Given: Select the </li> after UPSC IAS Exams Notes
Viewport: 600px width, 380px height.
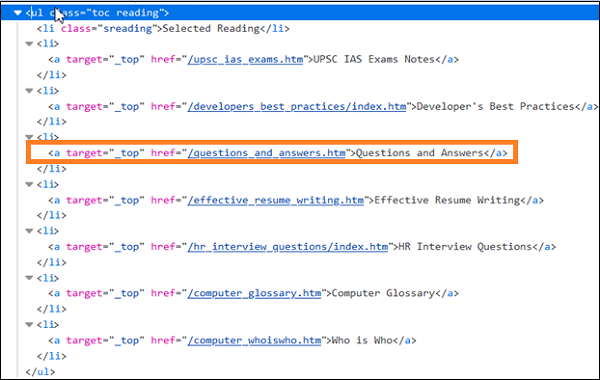Looking at the screenshot, I should point(51,75).
